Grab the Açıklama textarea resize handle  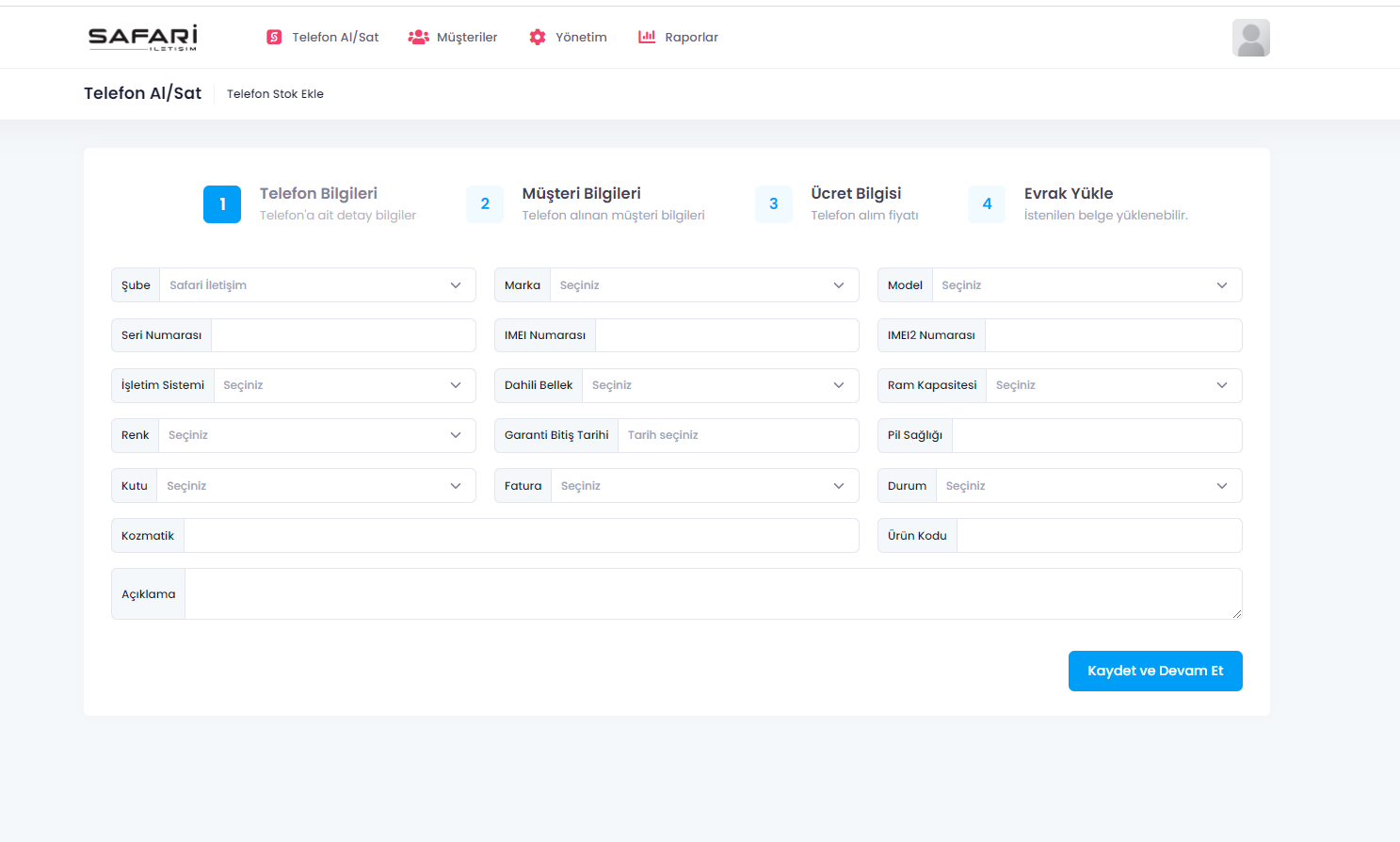[1236, 613]
